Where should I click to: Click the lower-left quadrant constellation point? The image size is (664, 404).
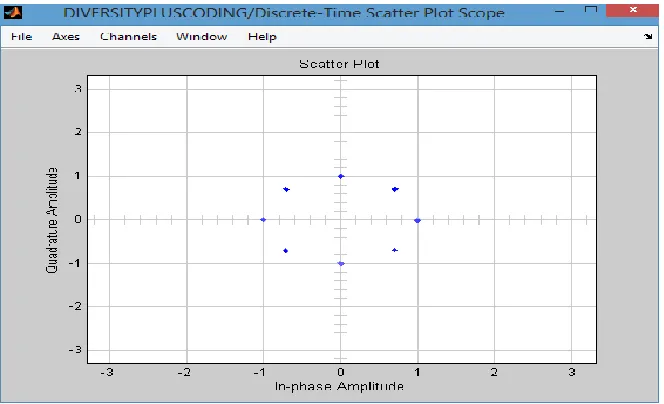click(285, 251)
